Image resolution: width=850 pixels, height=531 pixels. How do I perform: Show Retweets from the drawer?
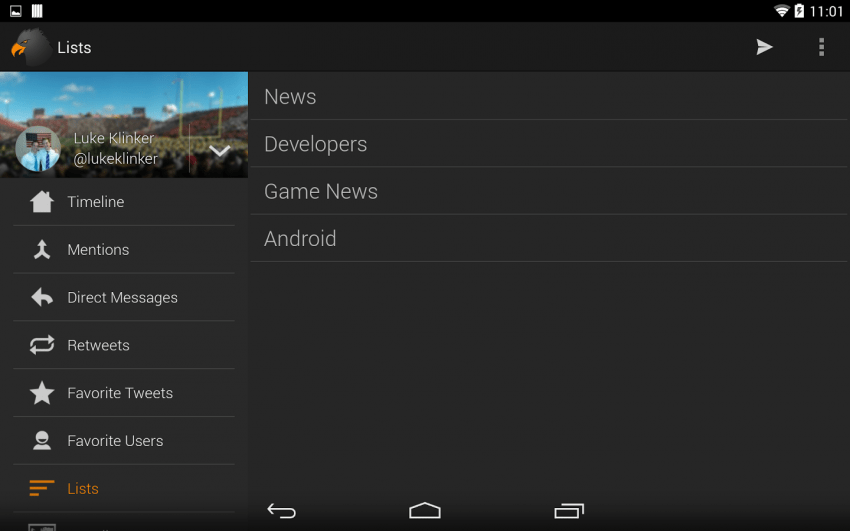[124, 345]
